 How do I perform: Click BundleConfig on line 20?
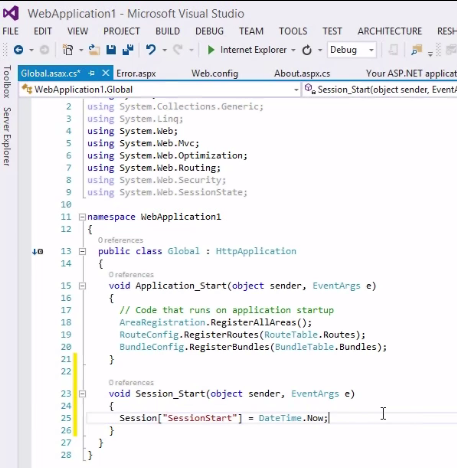152,347
